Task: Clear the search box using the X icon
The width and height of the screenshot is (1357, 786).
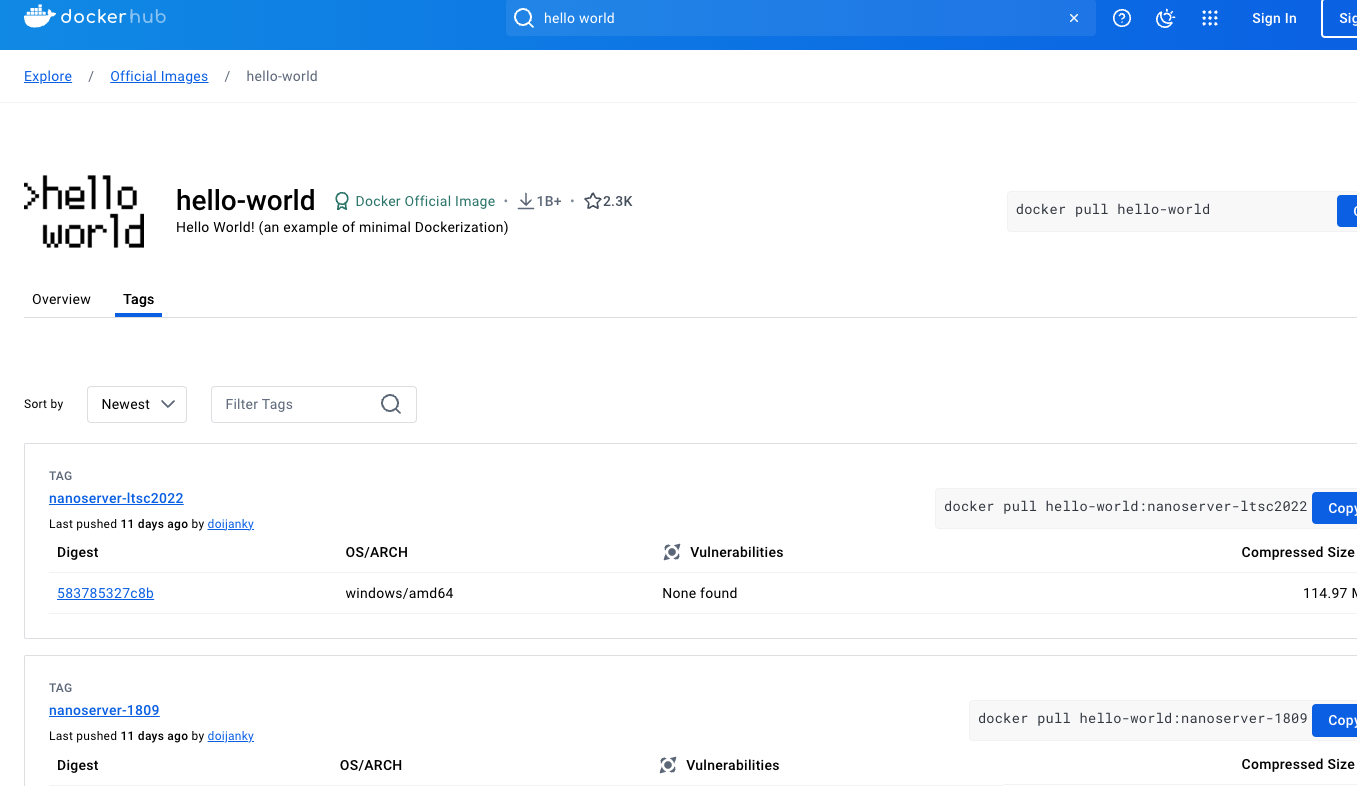Action: pyautogui.click(x=1074, y=18)
